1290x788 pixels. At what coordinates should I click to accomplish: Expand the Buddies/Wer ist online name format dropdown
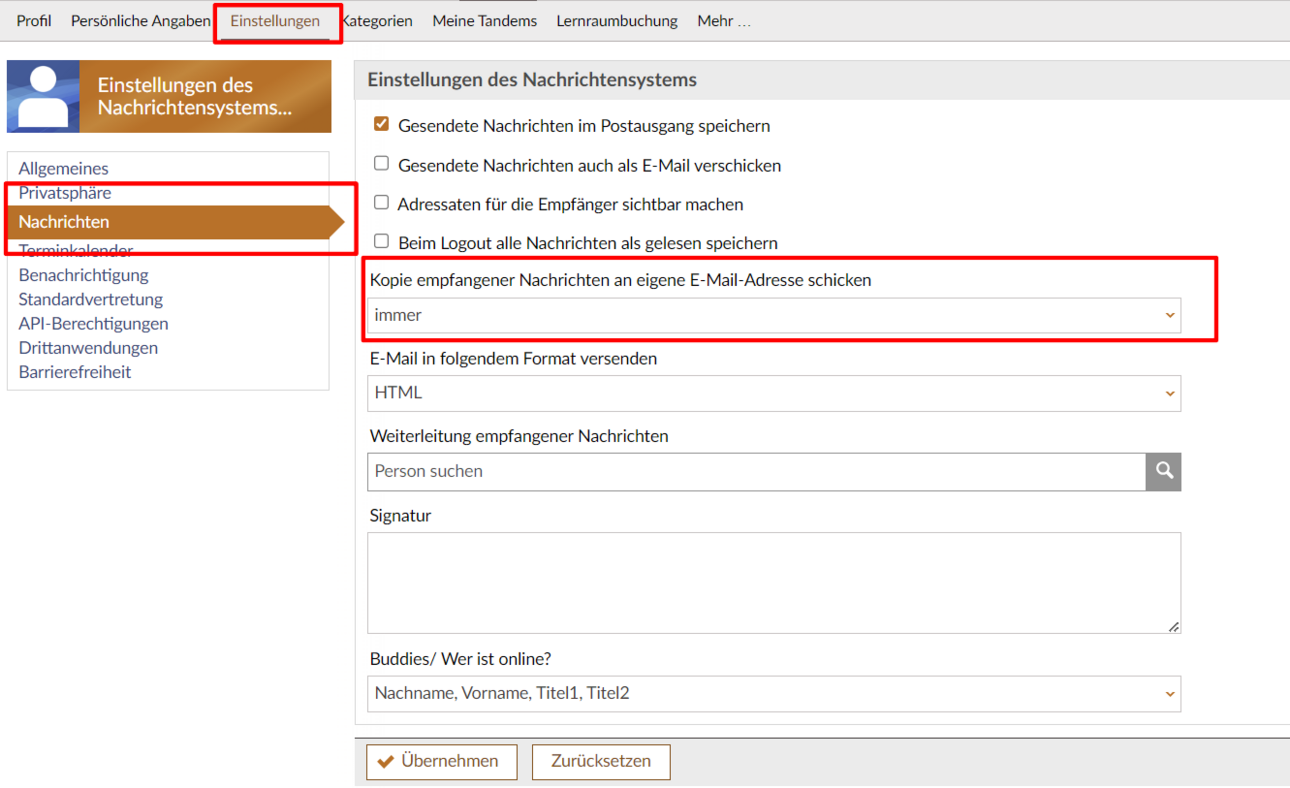(x=774, y=693)
